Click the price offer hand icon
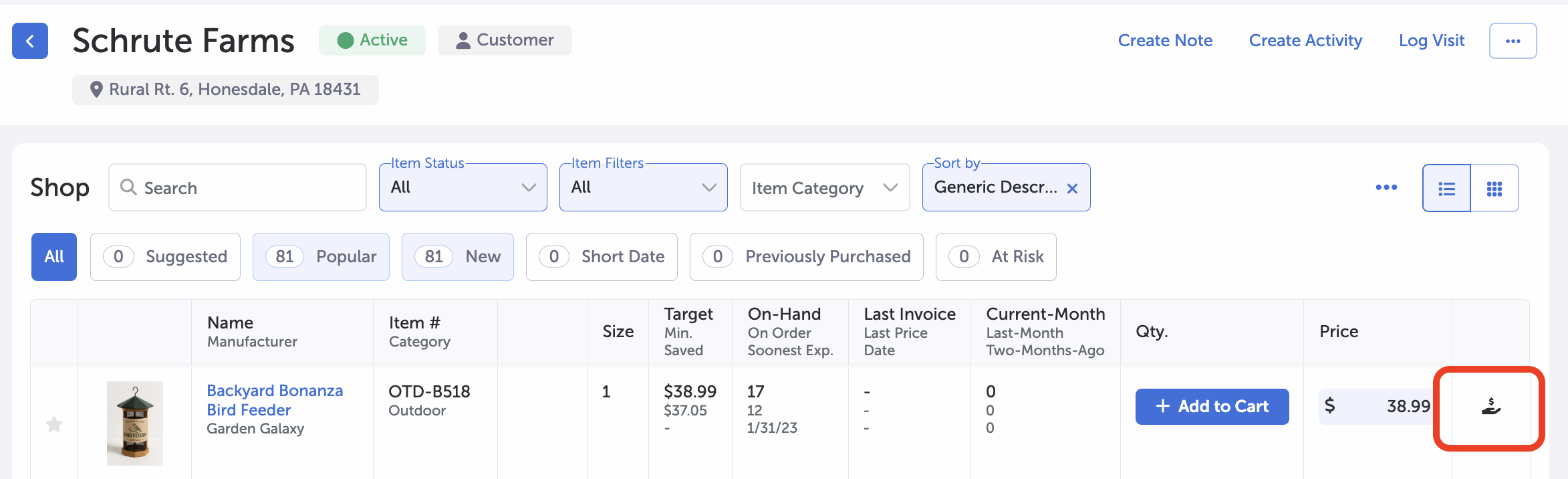 pyautogui.click(x=1490, y=407)
